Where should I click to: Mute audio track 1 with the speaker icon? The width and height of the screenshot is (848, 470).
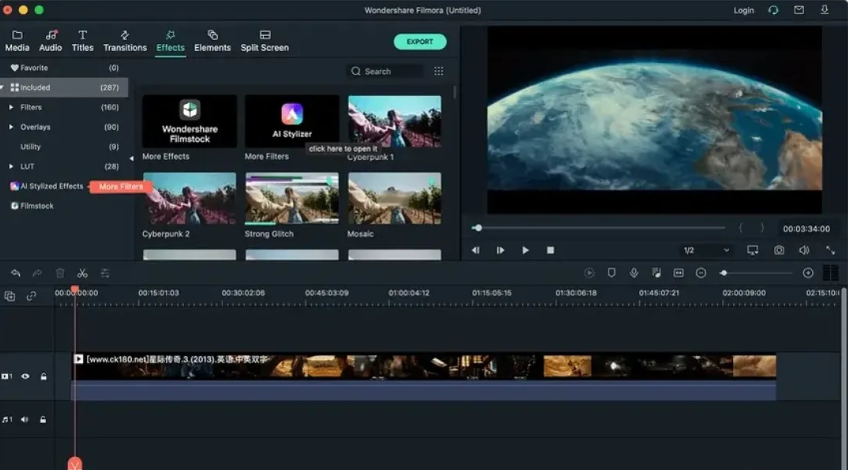point(25,420)
